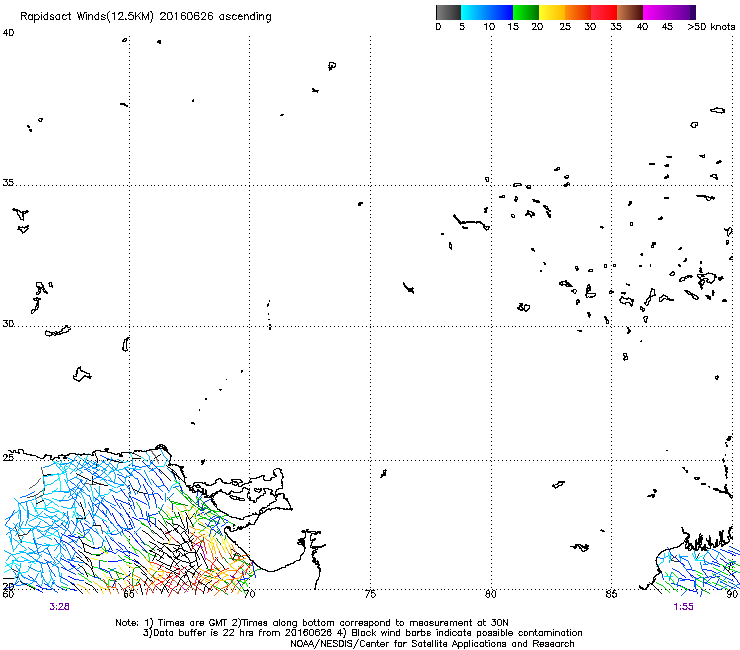Click the NOAA/NESDIS credit line
Viewport: 740px width, 650px height.
coord(432,644)
